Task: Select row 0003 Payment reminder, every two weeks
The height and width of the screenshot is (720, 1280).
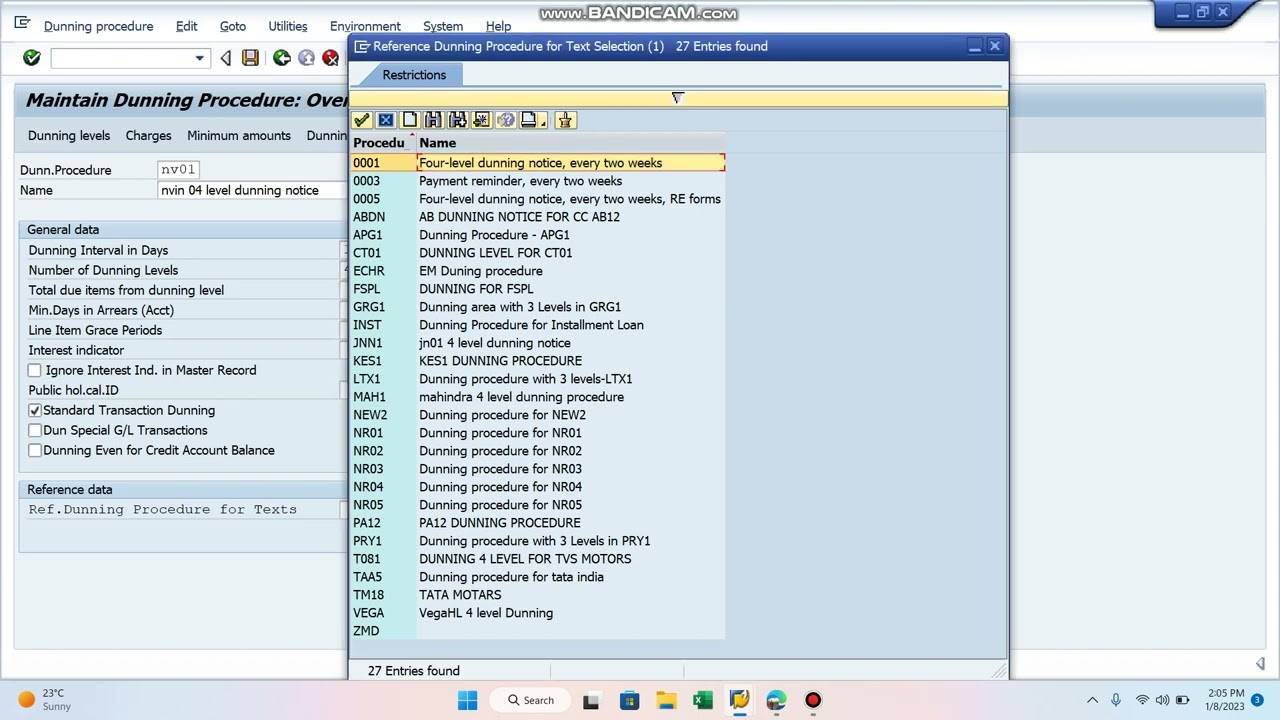Action: [x=538, y=181]
